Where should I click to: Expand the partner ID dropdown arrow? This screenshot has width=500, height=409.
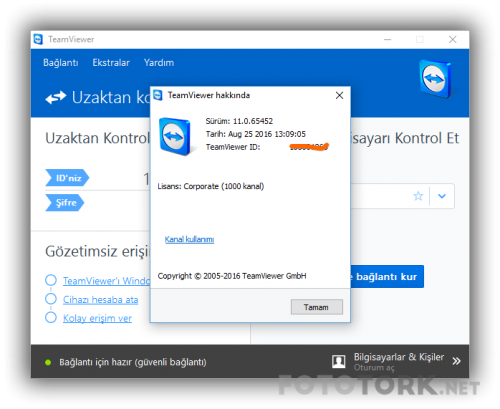tap(442, 196)
